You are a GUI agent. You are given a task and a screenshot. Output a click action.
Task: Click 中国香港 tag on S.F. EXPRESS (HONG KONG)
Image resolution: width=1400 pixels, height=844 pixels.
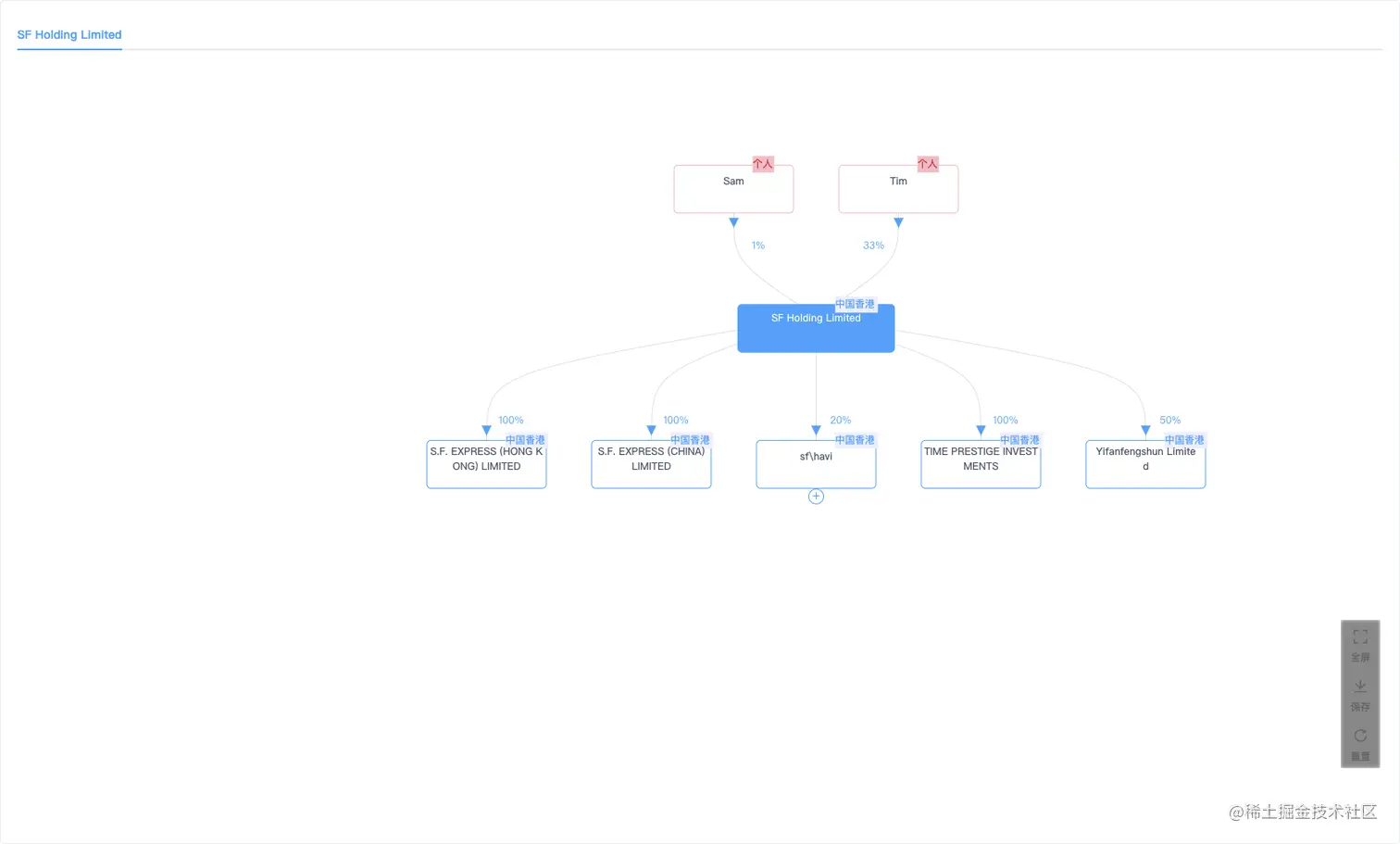point(526,440)
